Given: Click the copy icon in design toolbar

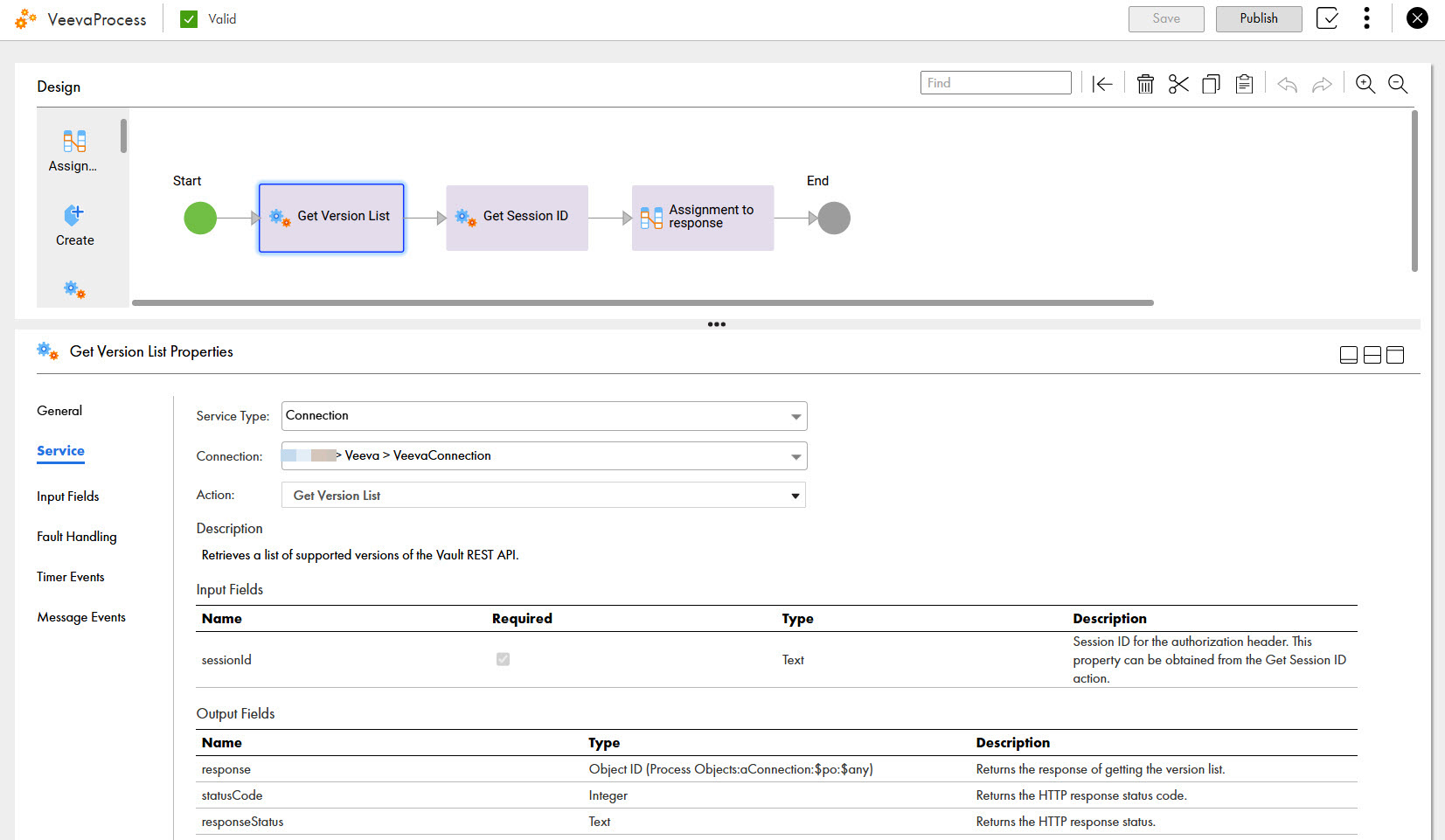Looking at the screenshot, I should [1211, 84].
